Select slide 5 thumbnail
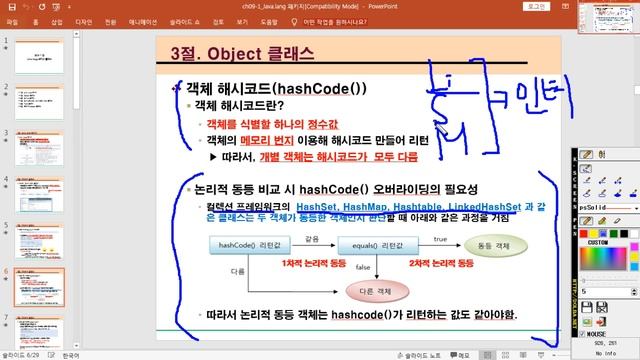 pos(39,241)
